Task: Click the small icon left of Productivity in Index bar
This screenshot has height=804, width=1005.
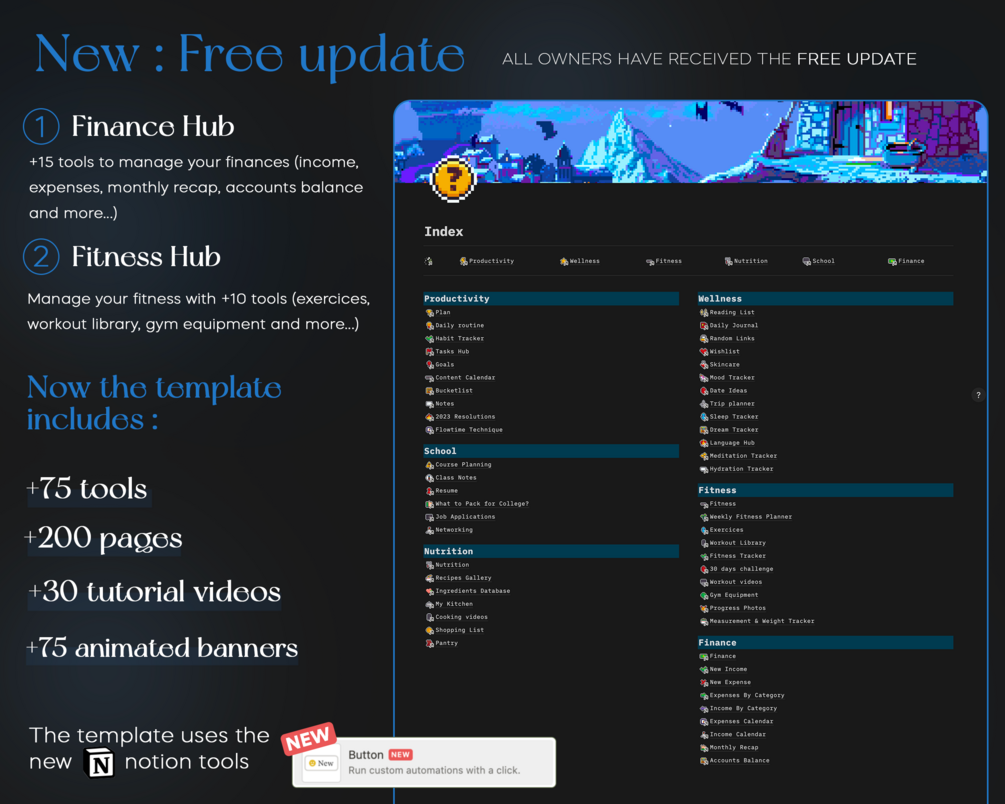Action: click(x=429, y=261)
